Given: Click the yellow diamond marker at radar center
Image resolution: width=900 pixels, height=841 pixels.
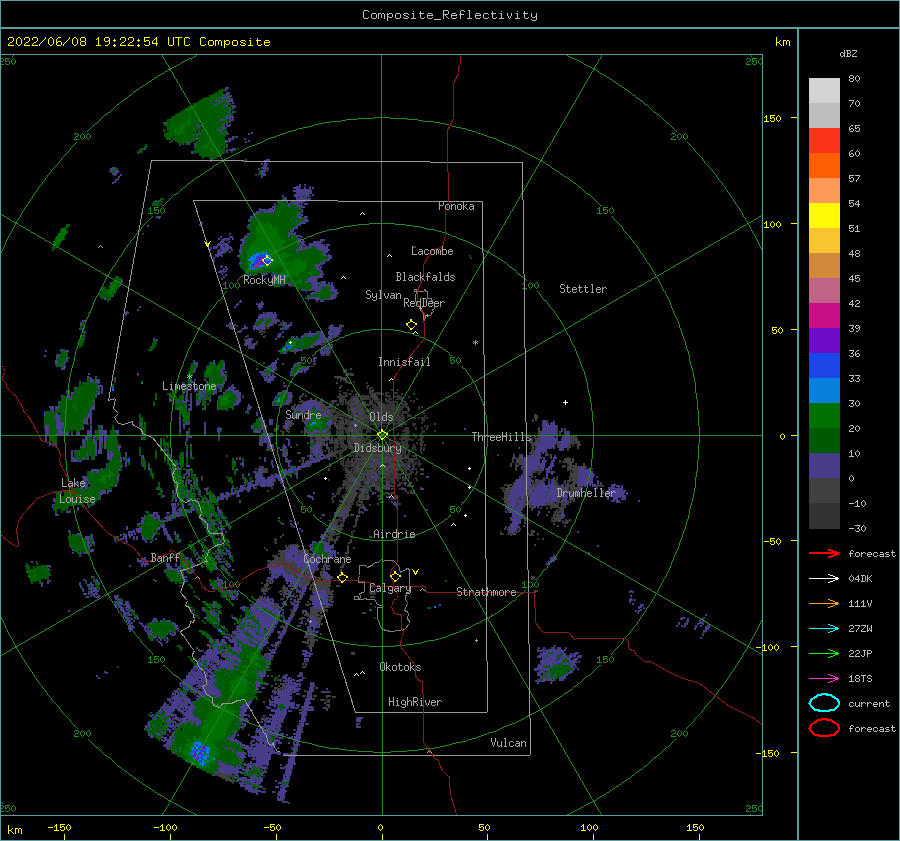Looking at the screenshot, I should pyautogui.click(x=382, y=435).
